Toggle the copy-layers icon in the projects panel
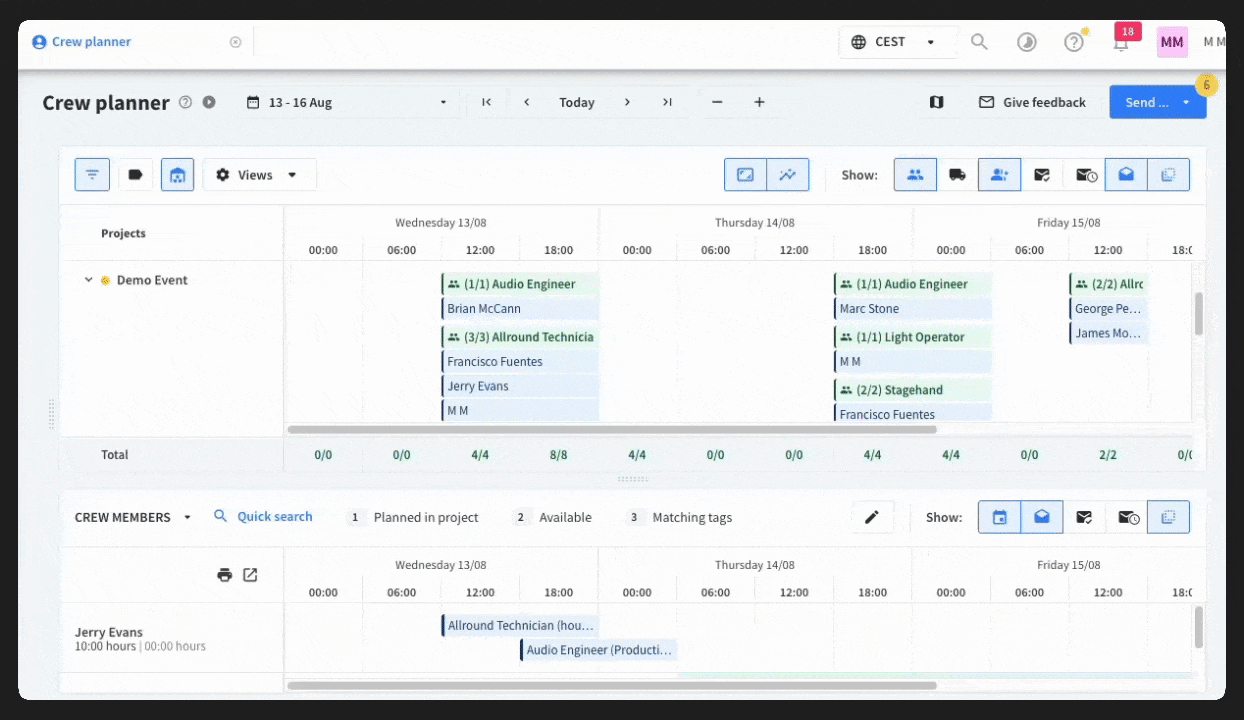 [1169, 175]
